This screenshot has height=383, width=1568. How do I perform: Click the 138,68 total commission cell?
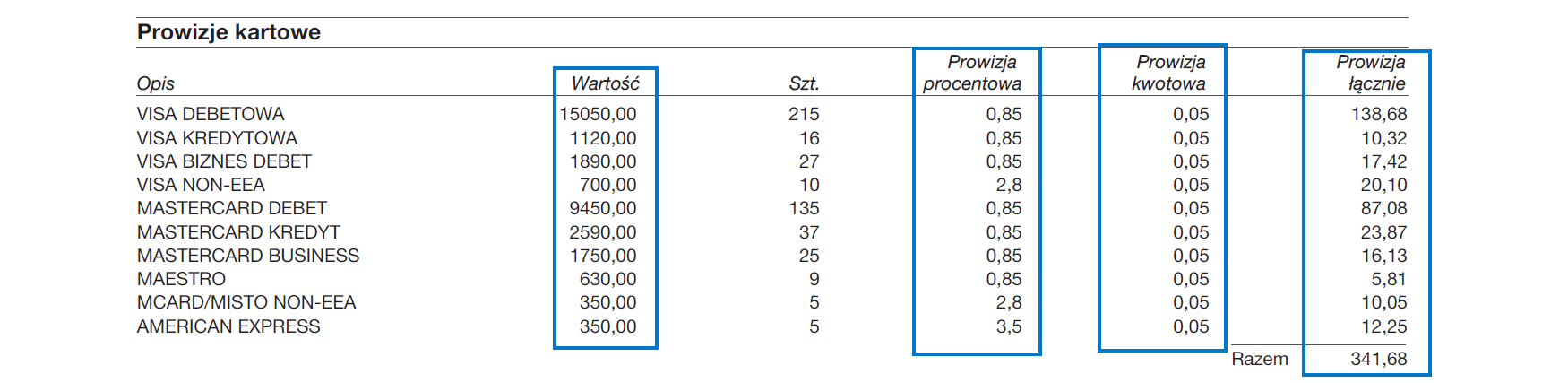pyautogui.click(x=1378, y=114)
